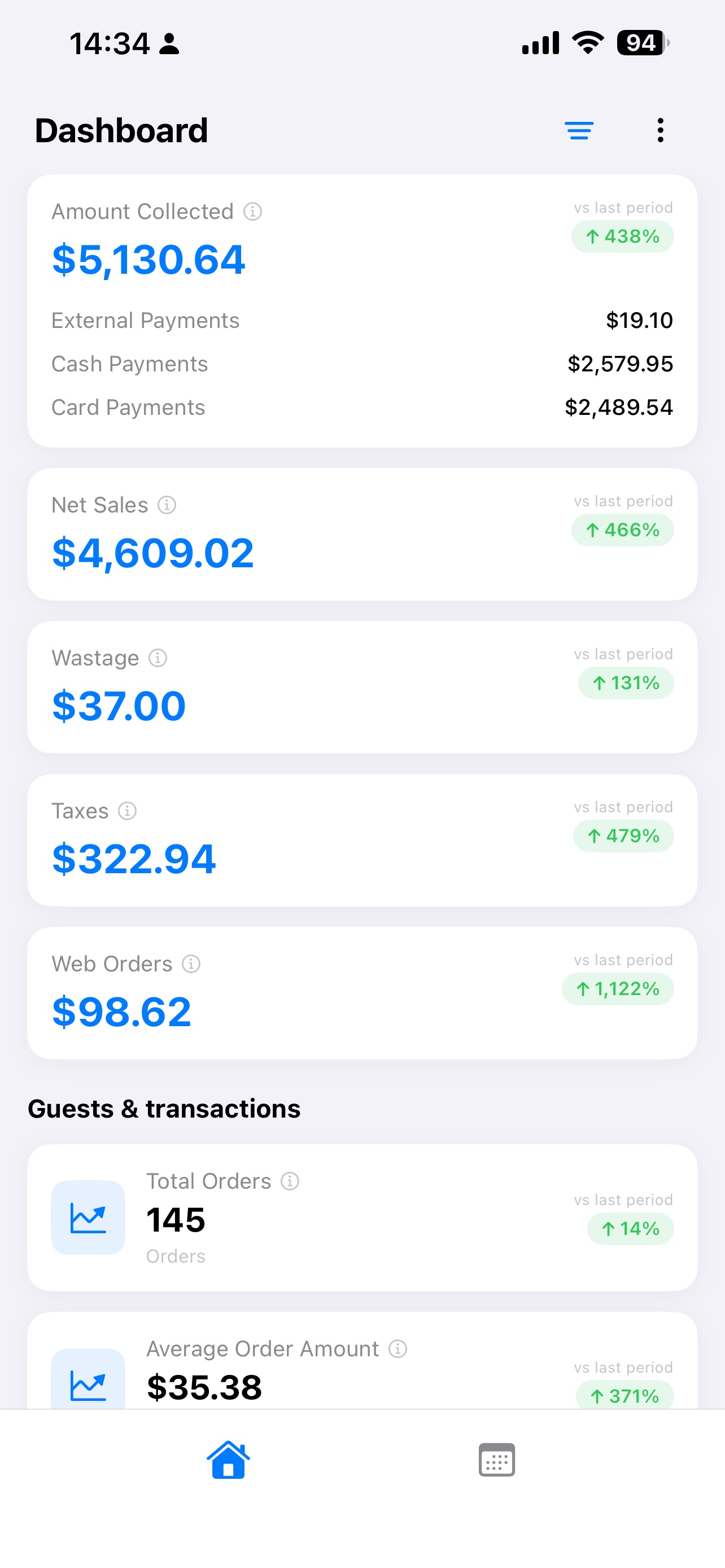Open the Amount Collected $5,130.64 value
This screenshot has width=725, height=1568.
(x=149, y=260)
